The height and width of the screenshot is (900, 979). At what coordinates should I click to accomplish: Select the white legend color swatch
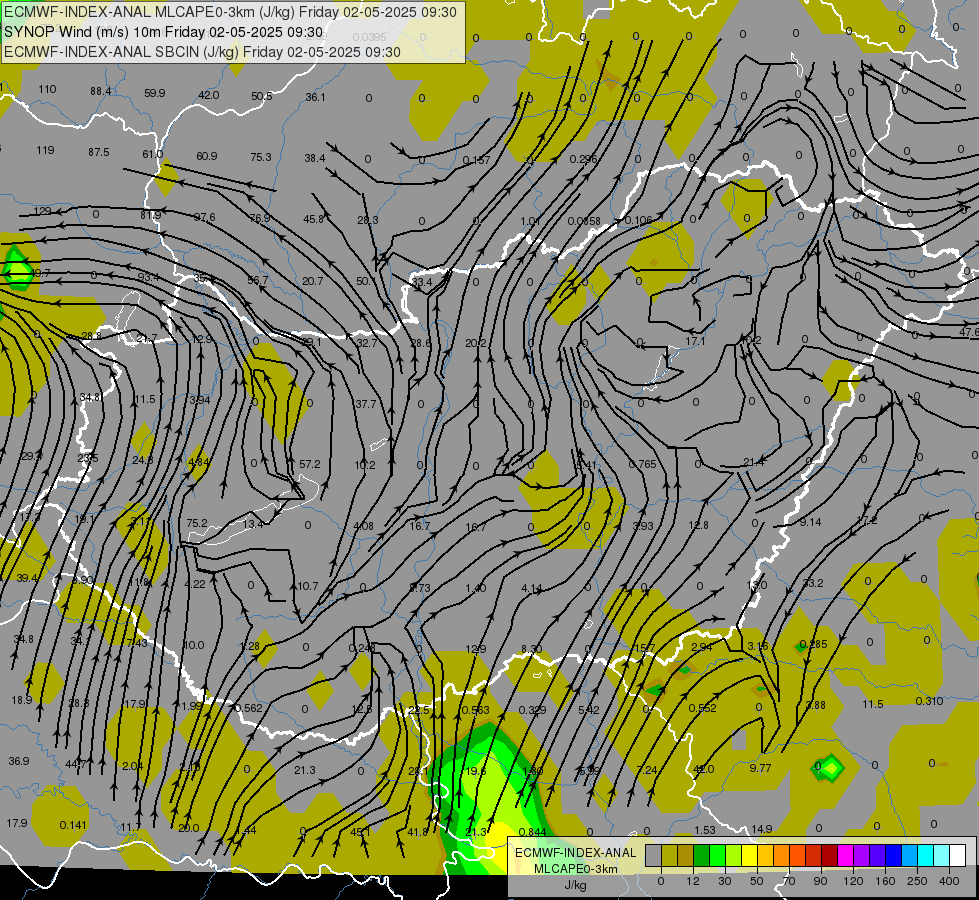click(x=958, y=856)
